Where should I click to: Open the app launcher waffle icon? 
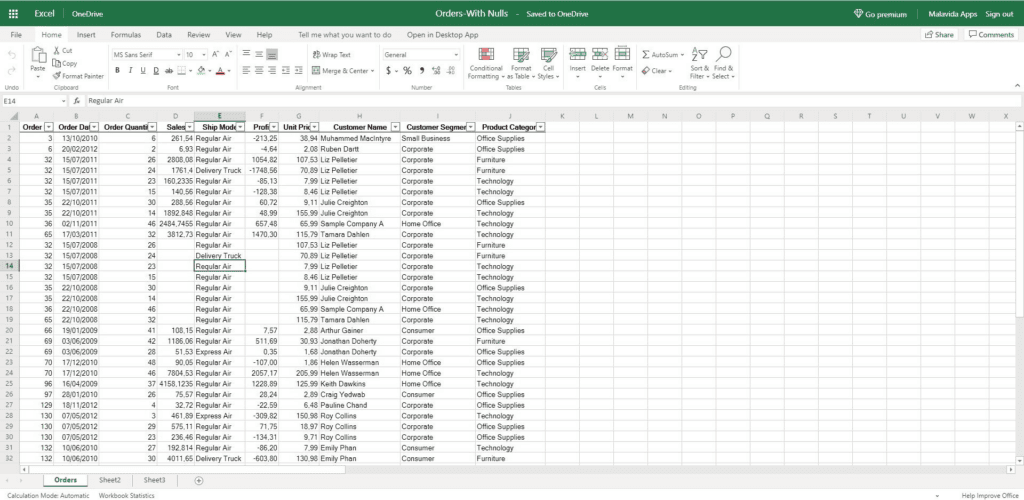pyautogui.click(x=13, y=14)
